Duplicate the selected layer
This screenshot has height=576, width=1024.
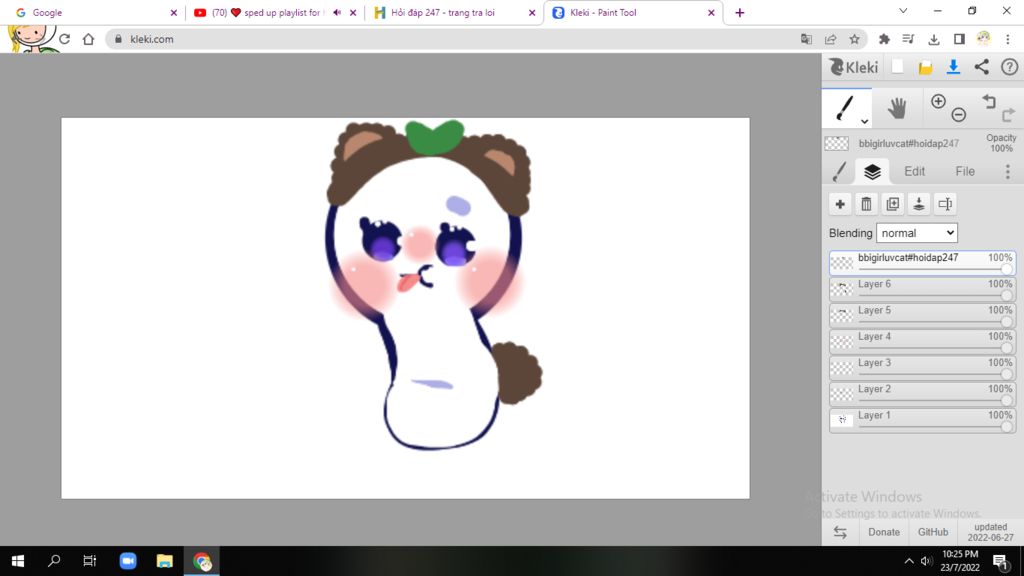click(x=893, y=204)
